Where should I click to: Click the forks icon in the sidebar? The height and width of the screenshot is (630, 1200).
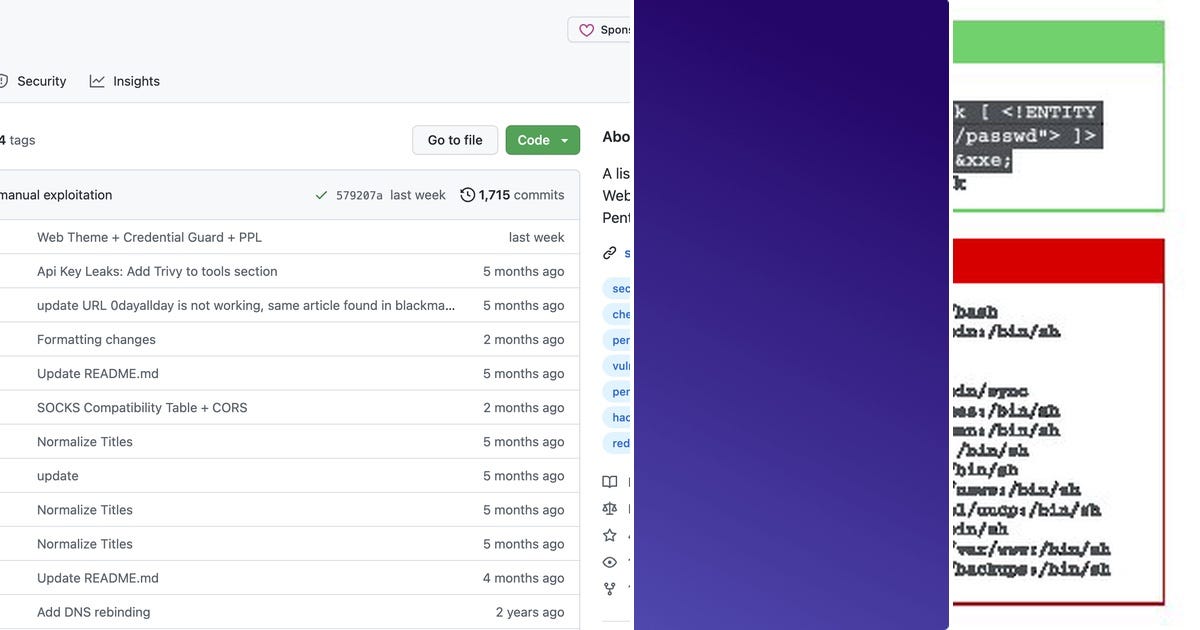pyautogui.click(x=610, y=588)
